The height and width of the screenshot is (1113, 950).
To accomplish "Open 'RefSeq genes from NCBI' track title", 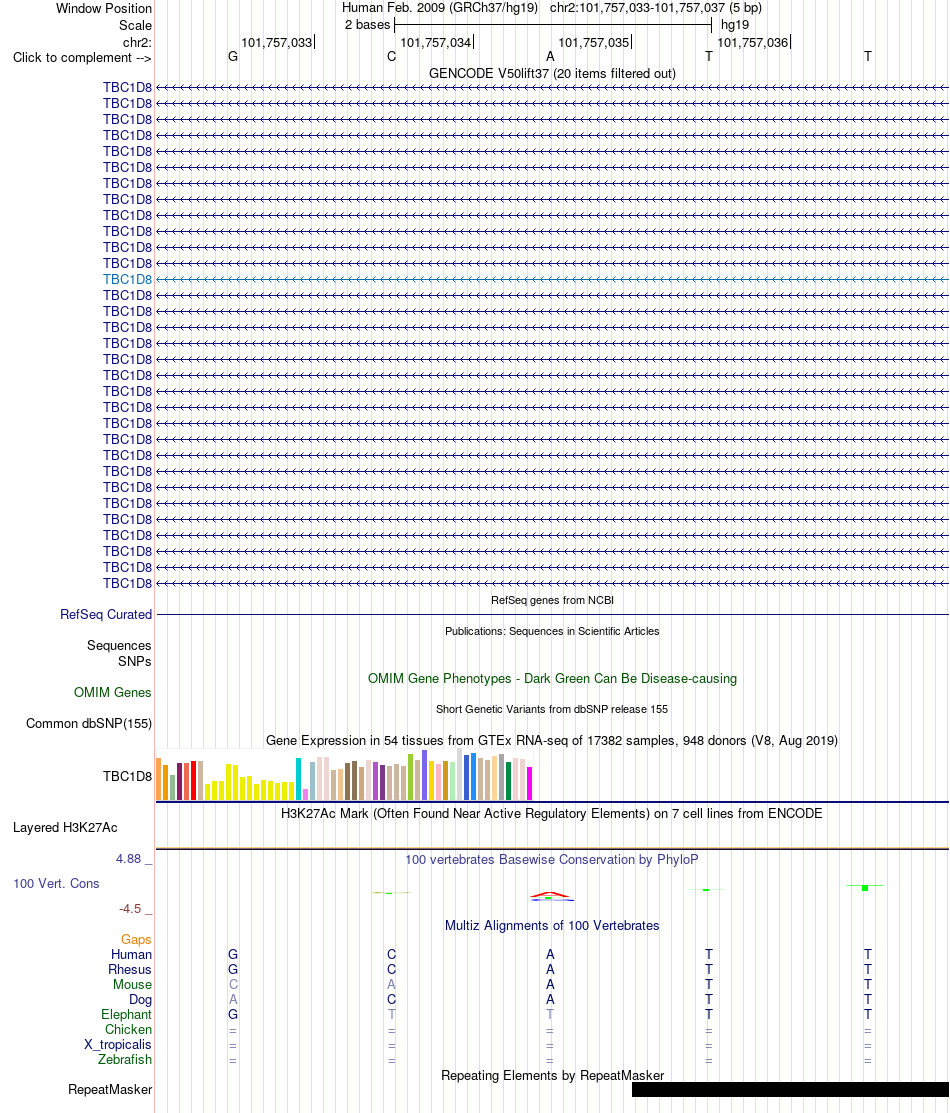I will pyautogui.click(x=552, y=600).
